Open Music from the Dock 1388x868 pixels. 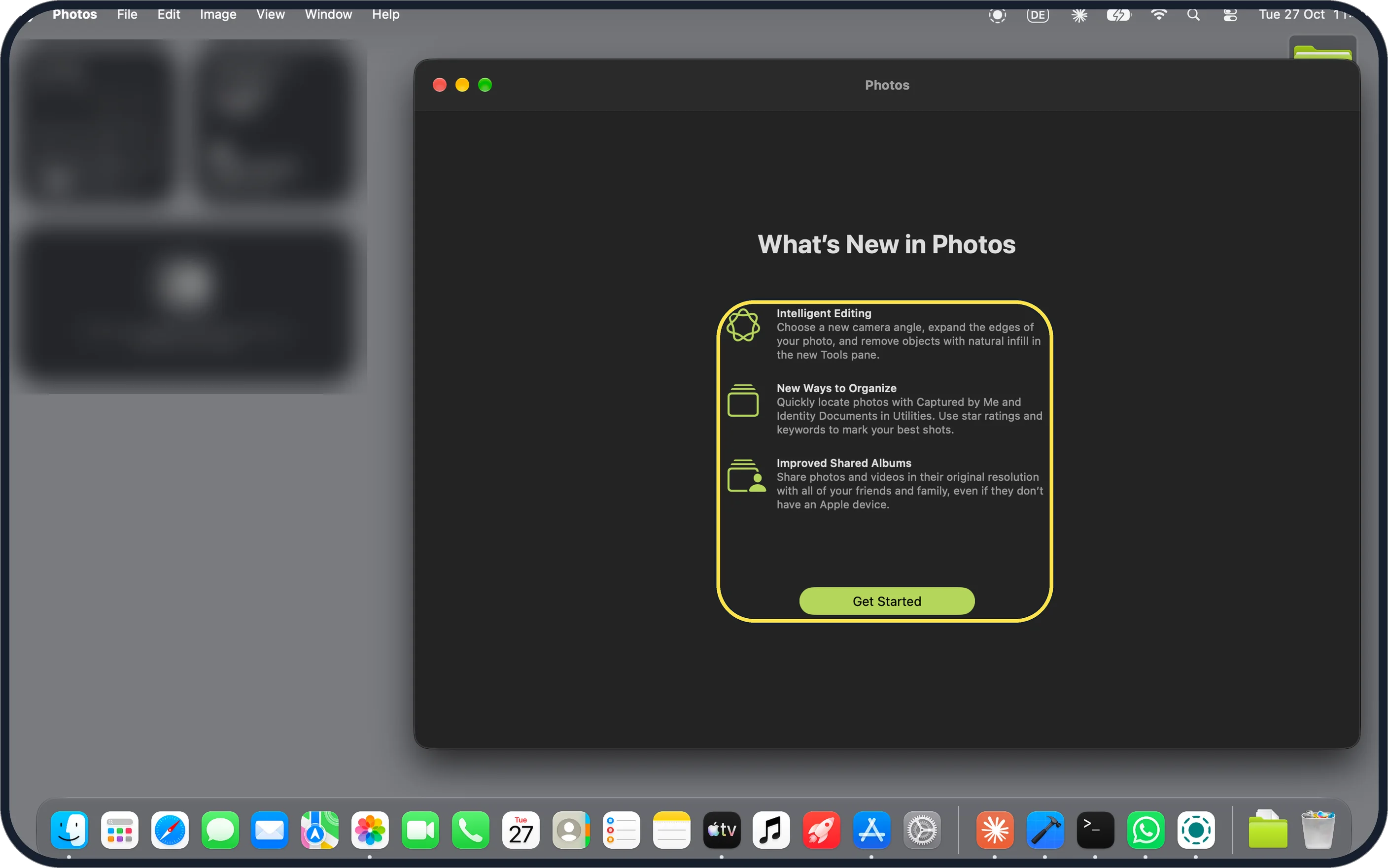click(x=771, y=830)
